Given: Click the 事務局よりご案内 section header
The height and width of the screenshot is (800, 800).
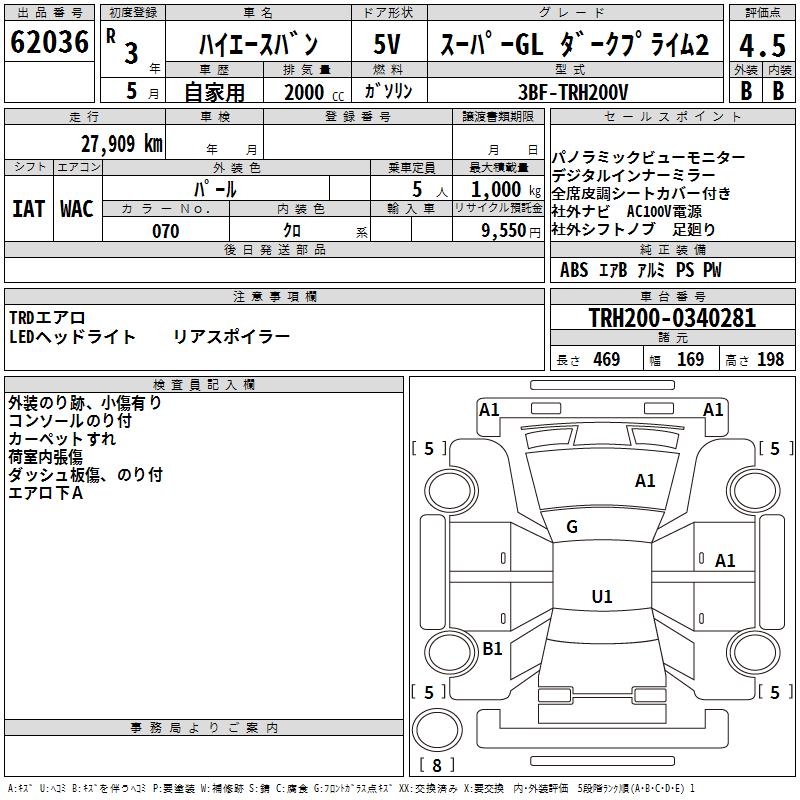Looking at the screenshot, I should click(204, 728).
